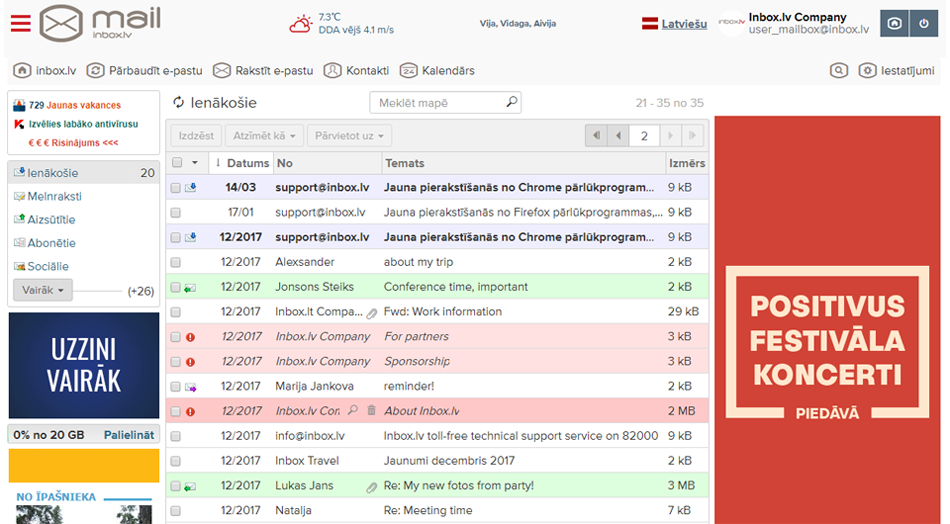The height and width of the screenshot is (524, 950).
Task: Click the refresh icon beside Ienākošie heading
Action: 179,102
